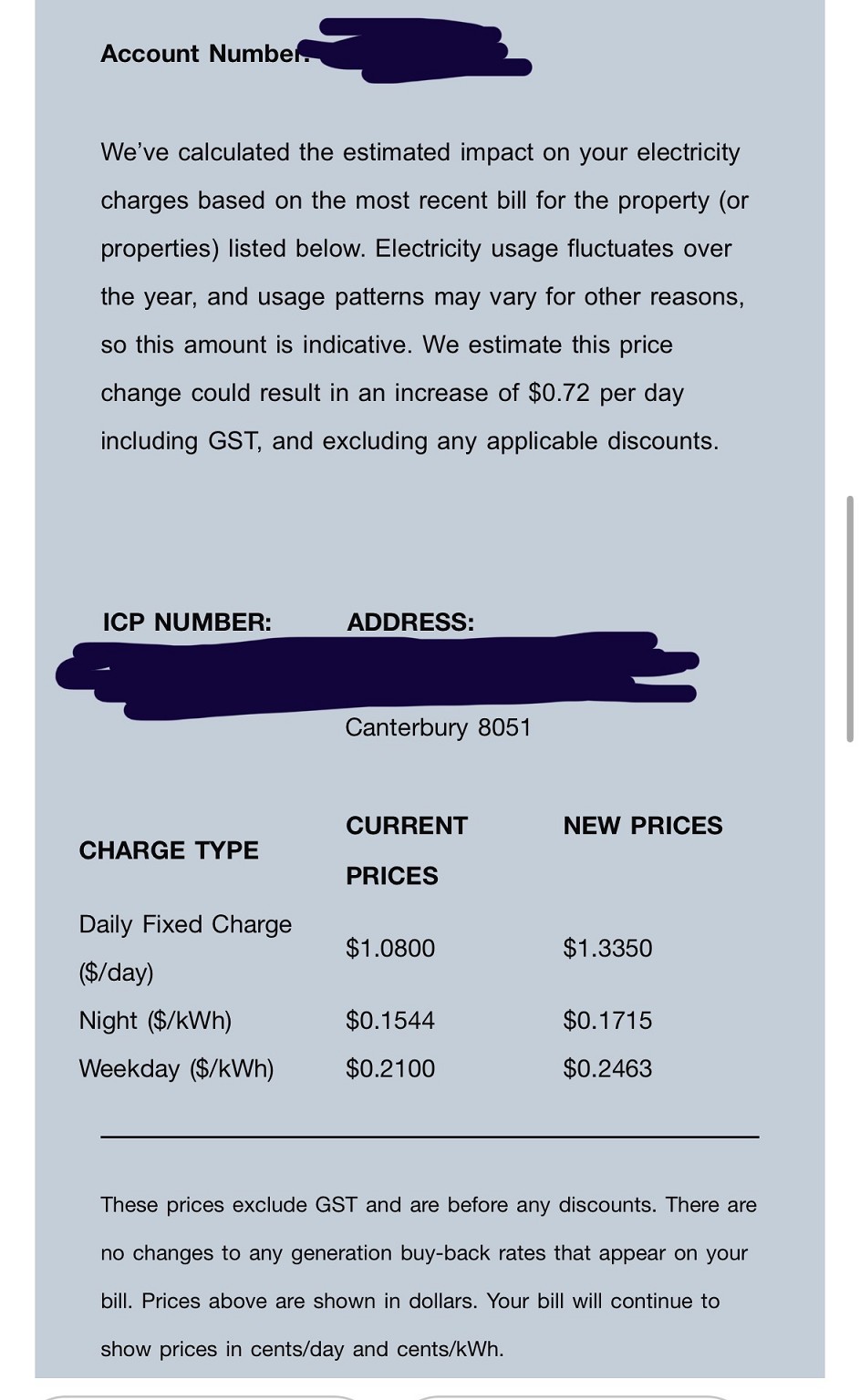Select the Night ($/kWh) row label
The height and width of the screenshot is (1400, 860).
click(x=155, y=1021)
